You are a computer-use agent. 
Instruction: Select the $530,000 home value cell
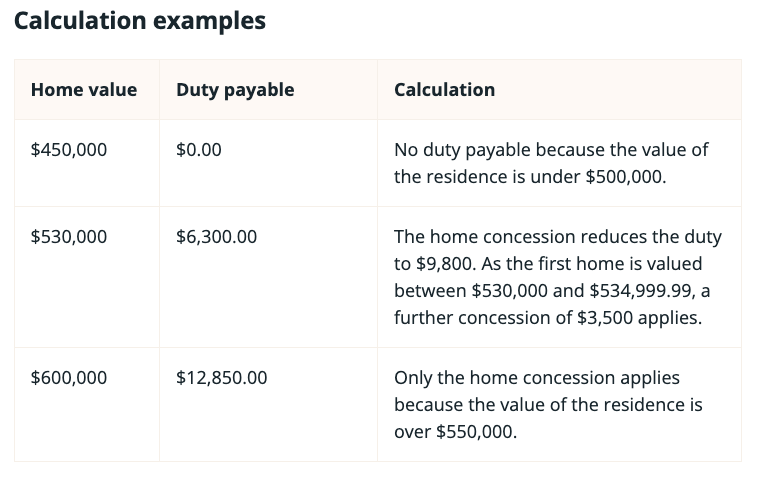pos(69,237)
